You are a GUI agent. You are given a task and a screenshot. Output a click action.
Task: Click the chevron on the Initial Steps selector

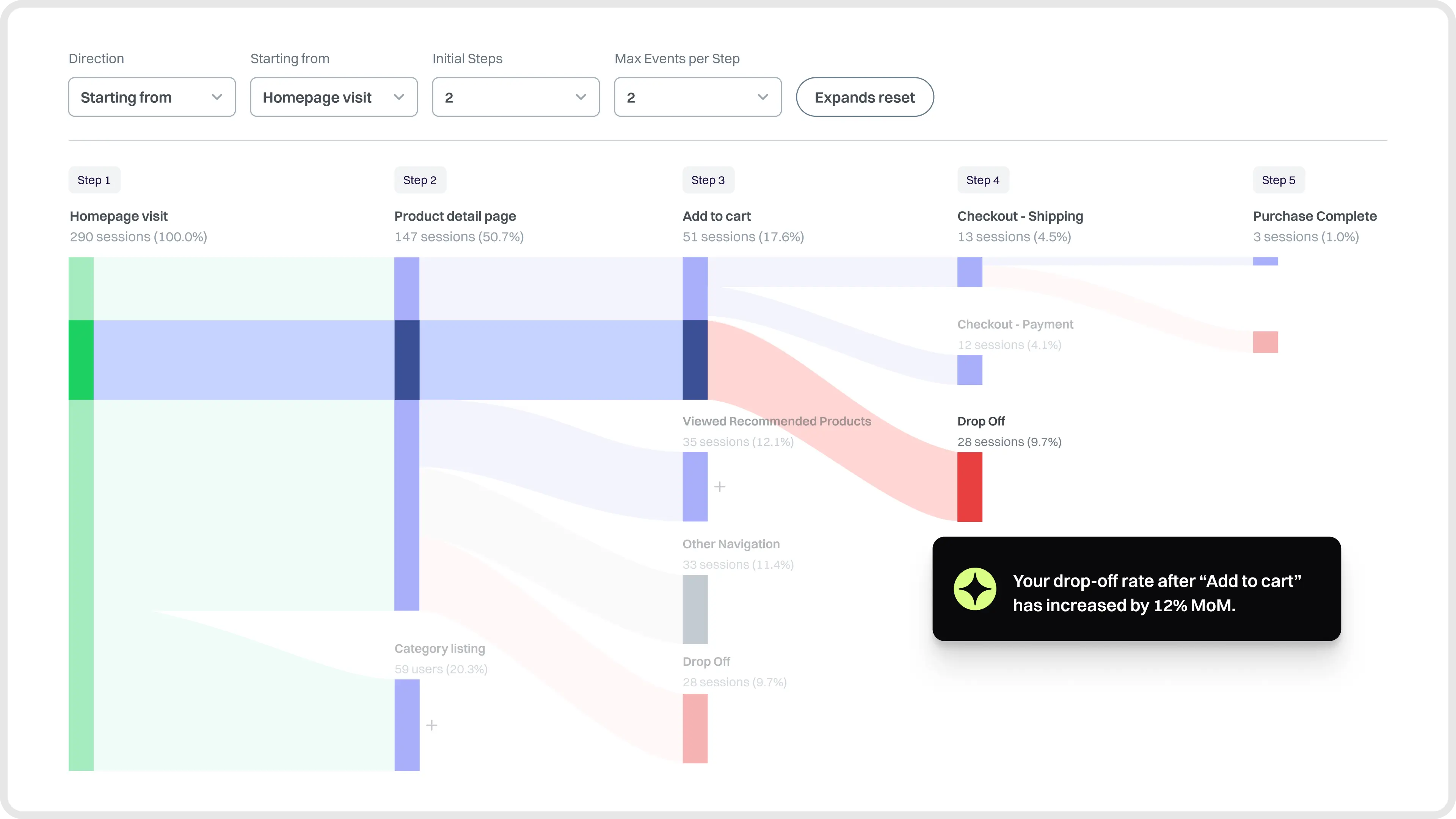[581, 97]
